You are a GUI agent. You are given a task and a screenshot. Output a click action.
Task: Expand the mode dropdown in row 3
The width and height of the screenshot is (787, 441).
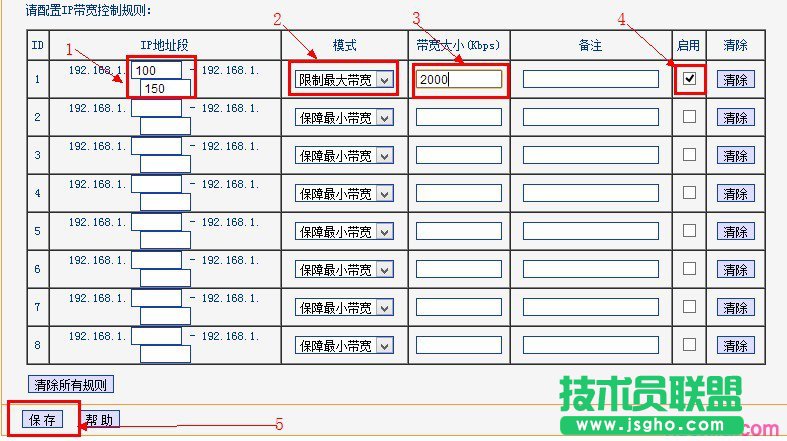click(344, 155)
